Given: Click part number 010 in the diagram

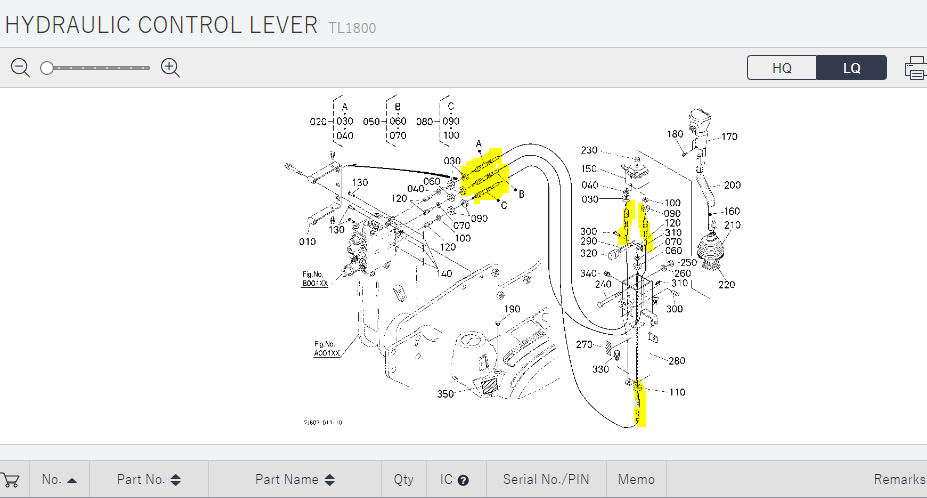Looking at the screenshot, I should coord(307,242).
